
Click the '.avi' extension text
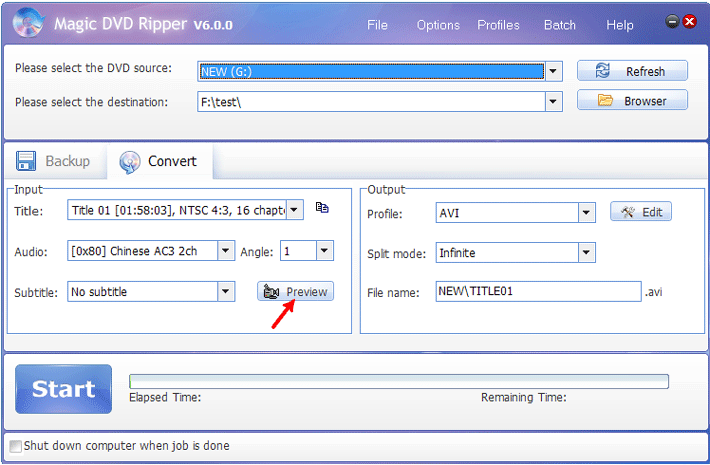(653, 292)
